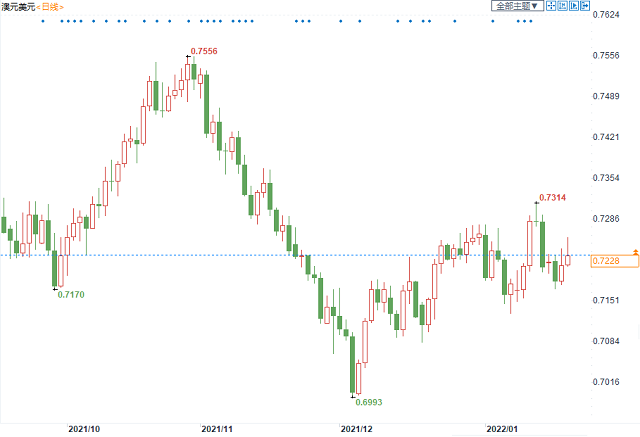Click the 0.7314 peak price marker
Screen dimensions: 640x437
[x=553, y=198]
